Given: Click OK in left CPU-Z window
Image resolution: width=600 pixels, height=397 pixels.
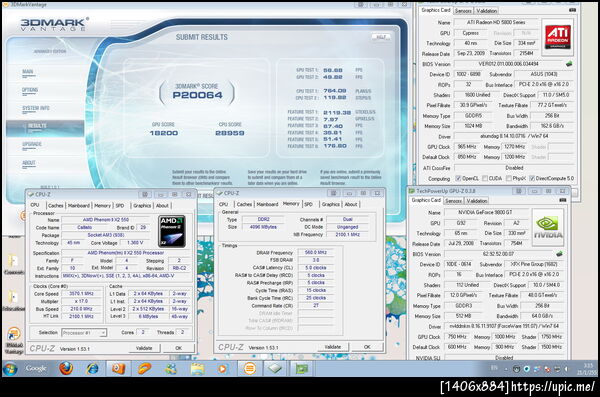Looking at the screenshot, I should (178, 348).
